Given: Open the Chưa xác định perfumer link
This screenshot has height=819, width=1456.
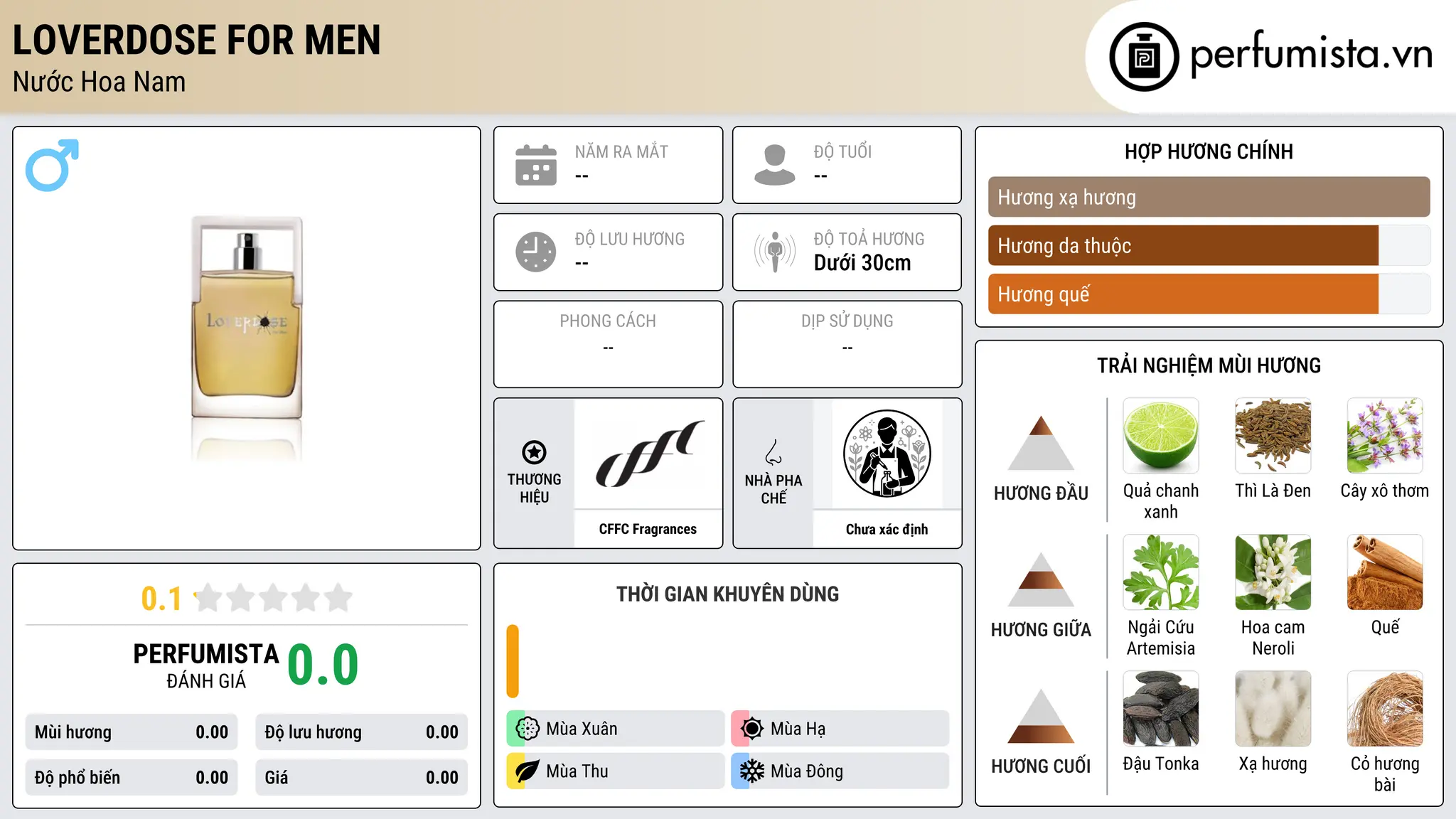Looking at the screenshot, I should tap(887, 529).
